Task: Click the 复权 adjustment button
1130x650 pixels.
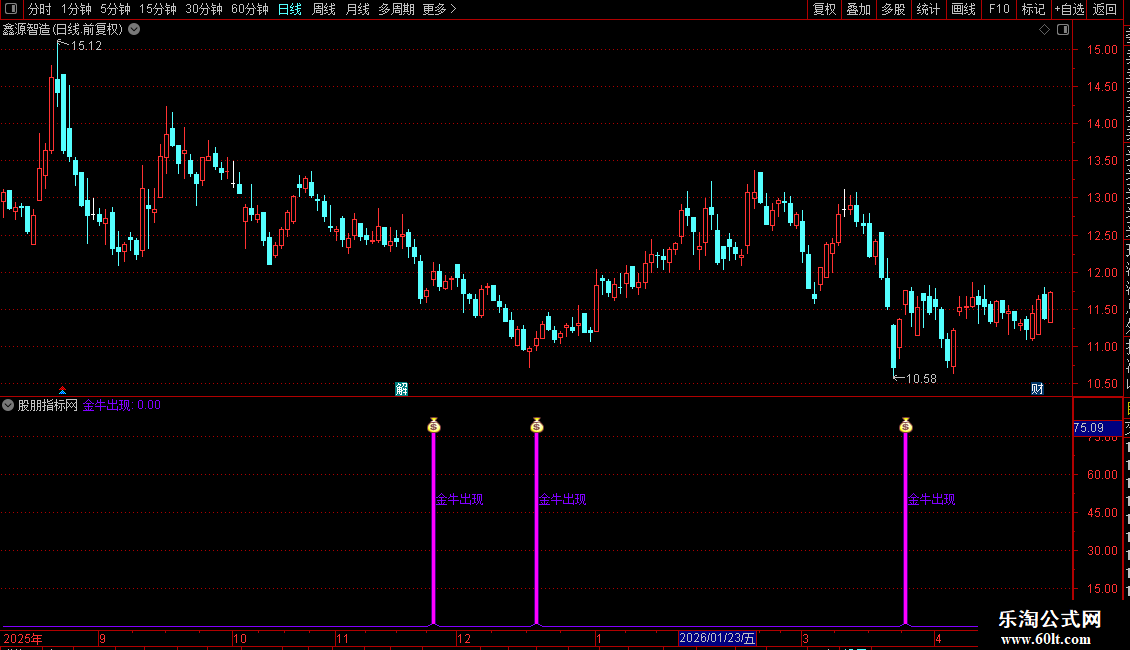Action: 824,9
